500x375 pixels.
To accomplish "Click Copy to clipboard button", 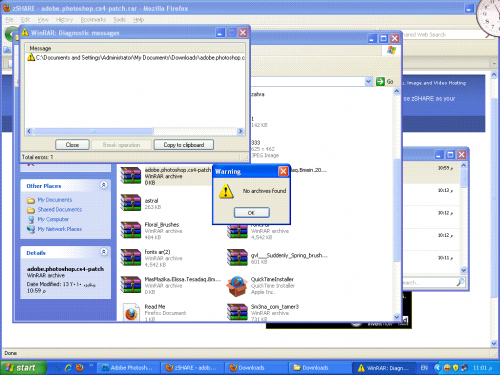I will point(184,145).
